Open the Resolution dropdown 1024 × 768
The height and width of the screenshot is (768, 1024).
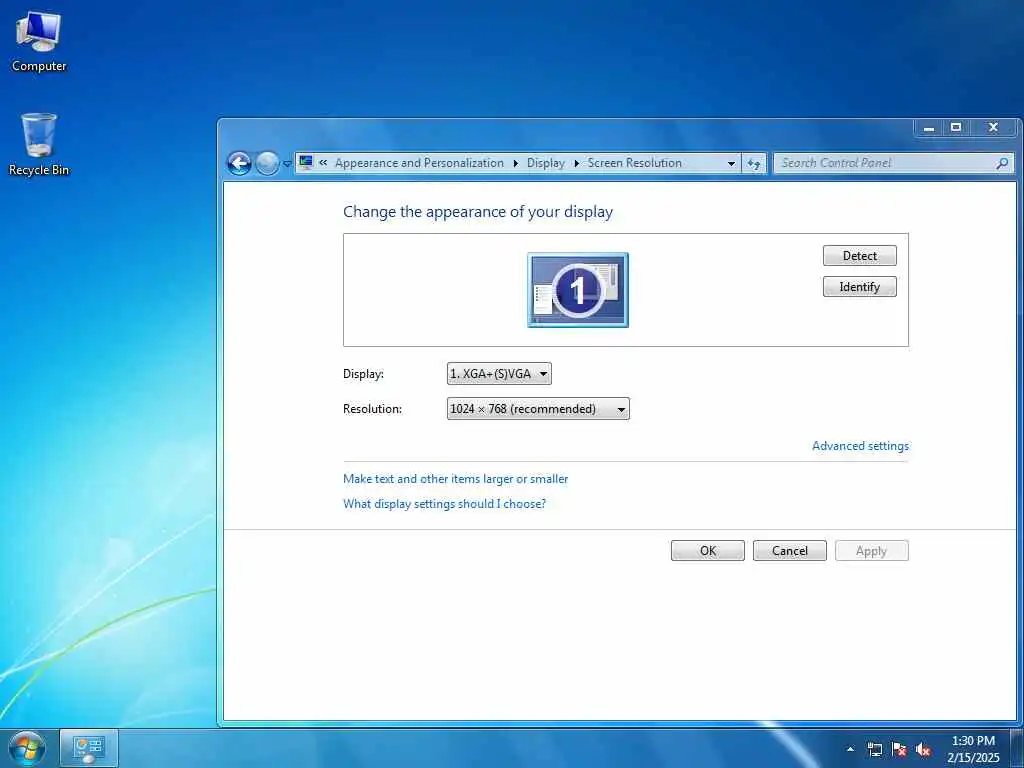[x=538, y=409]
